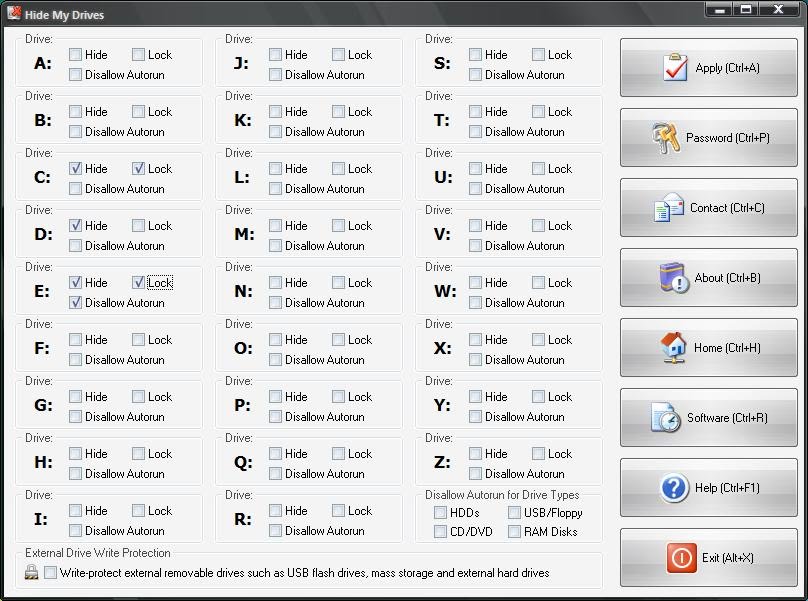
Task: Click the External Drive Write Protection heading
Action: coord(97,553)
